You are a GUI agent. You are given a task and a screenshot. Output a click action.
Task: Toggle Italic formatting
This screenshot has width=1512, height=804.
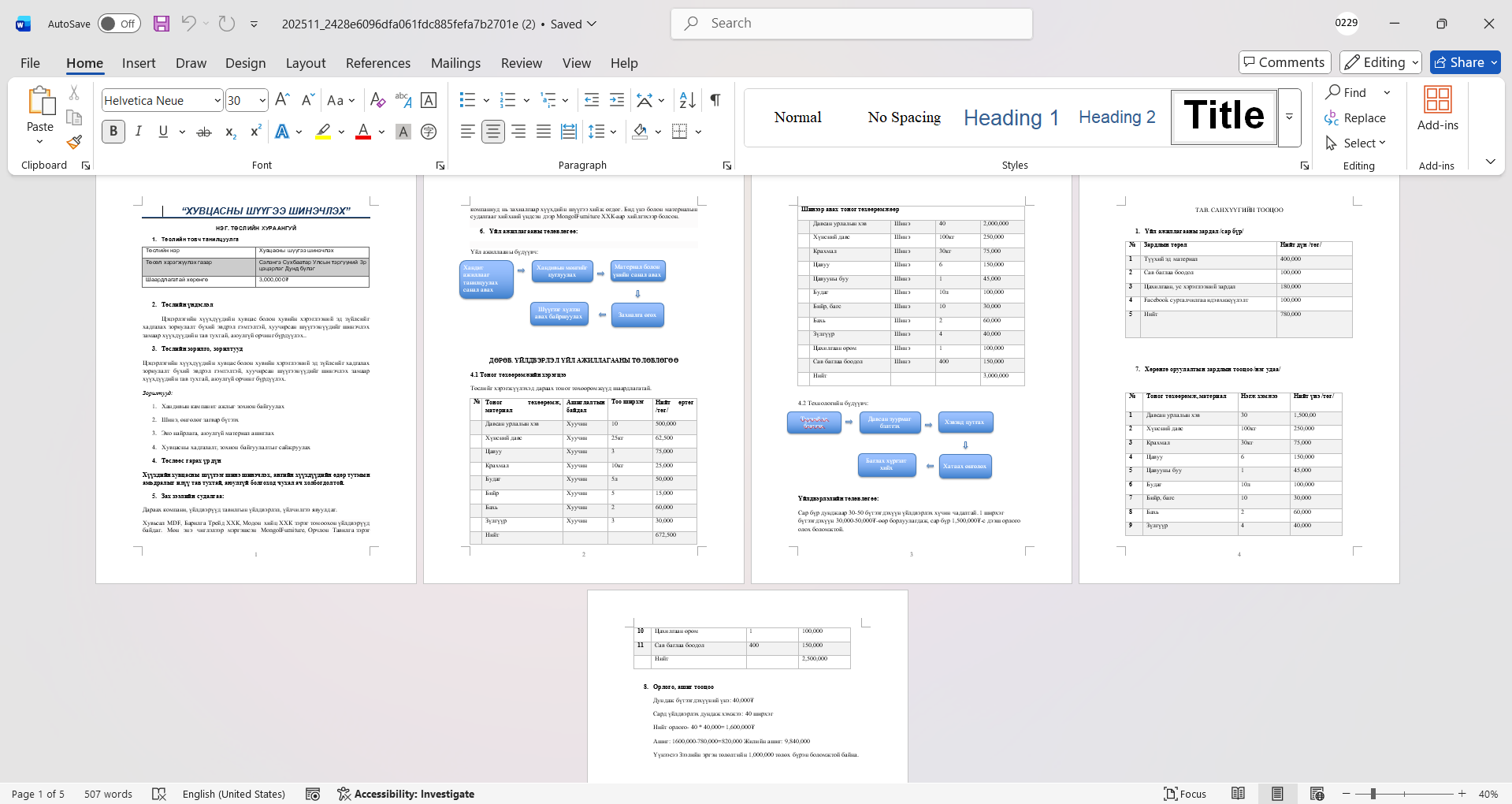coord(139,132)
